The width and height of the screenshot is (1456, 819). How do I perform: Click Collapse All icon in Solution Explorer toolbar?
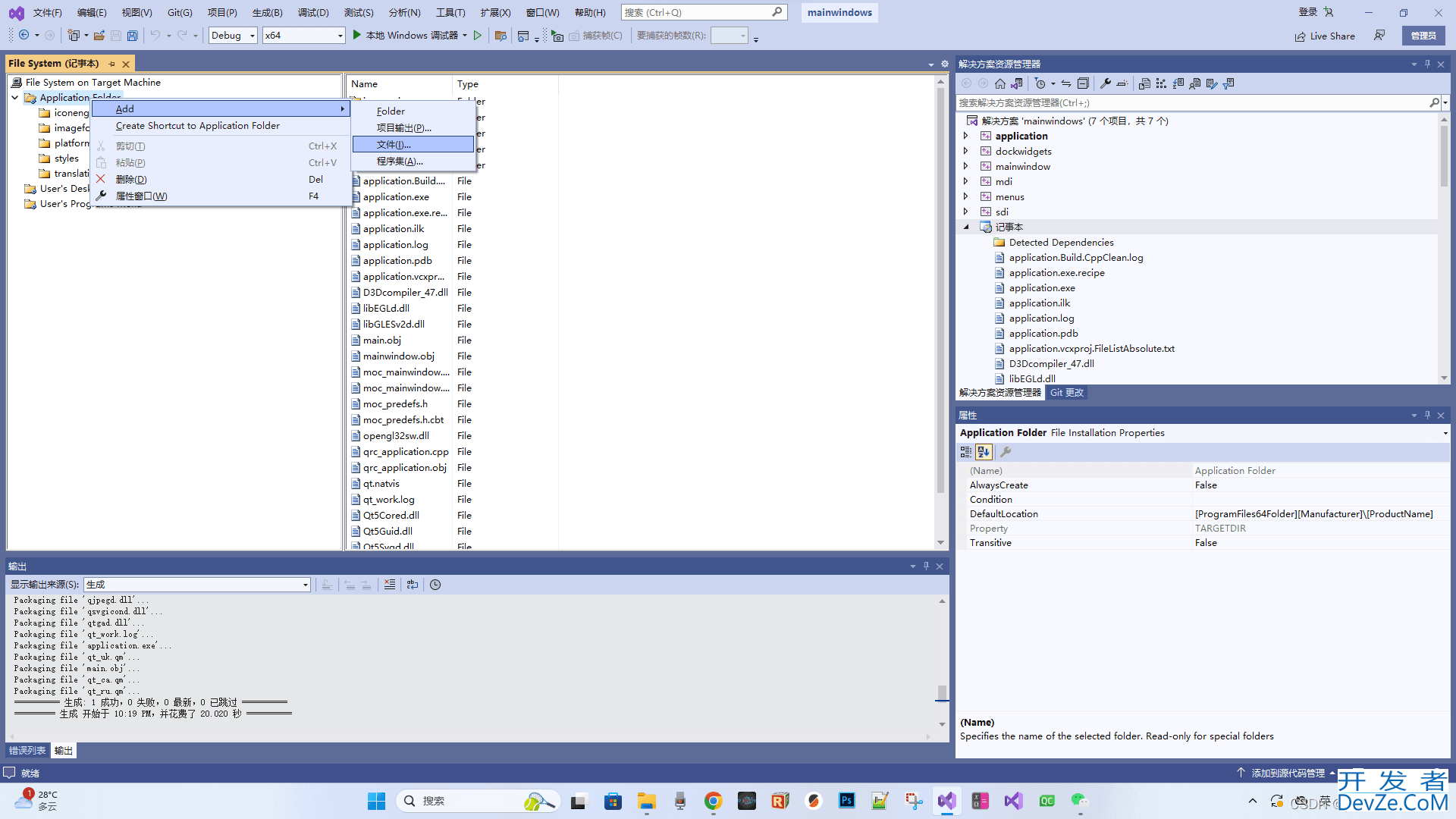1083,83
